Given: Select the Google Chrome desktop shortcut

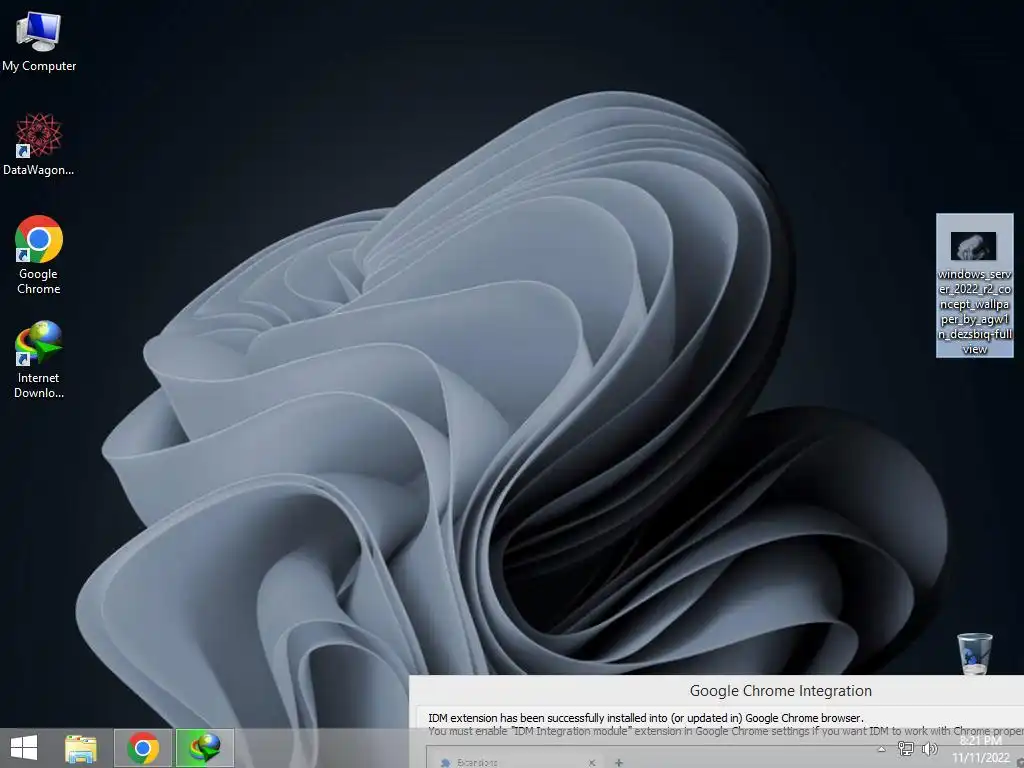Looking at the screenshot, I should point(39,255).
